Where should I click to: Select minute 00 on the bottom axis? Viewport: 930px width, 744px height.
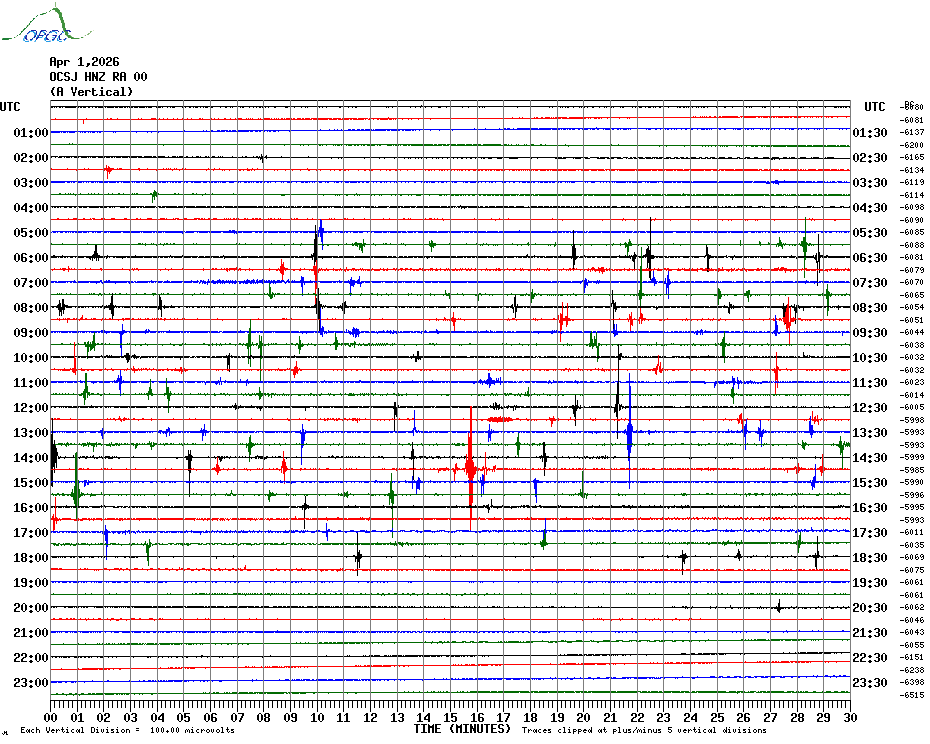pyautogui.click(x=51, y=717)
